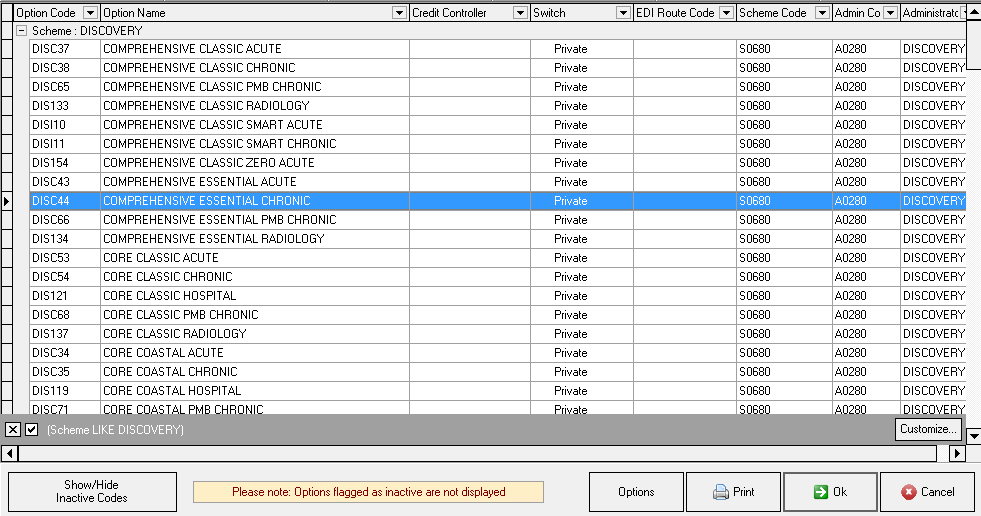Remove the Scheme LIKE DISCOVERY filter
Image resolution: width=981 pixels, height=516 pixels.
pos(13,430)
